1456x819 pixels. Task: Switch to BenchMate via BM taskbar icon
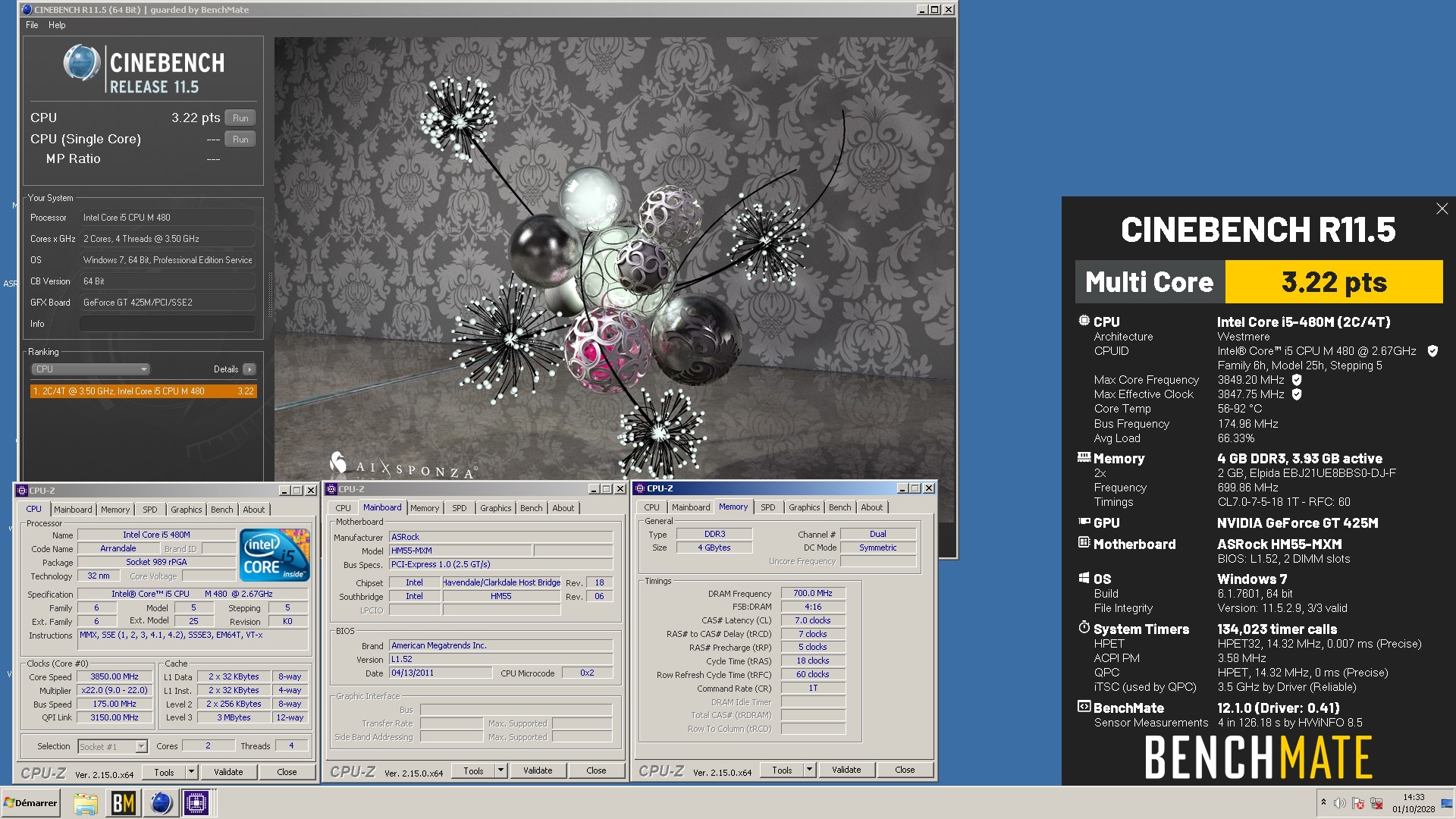[123, 803]
